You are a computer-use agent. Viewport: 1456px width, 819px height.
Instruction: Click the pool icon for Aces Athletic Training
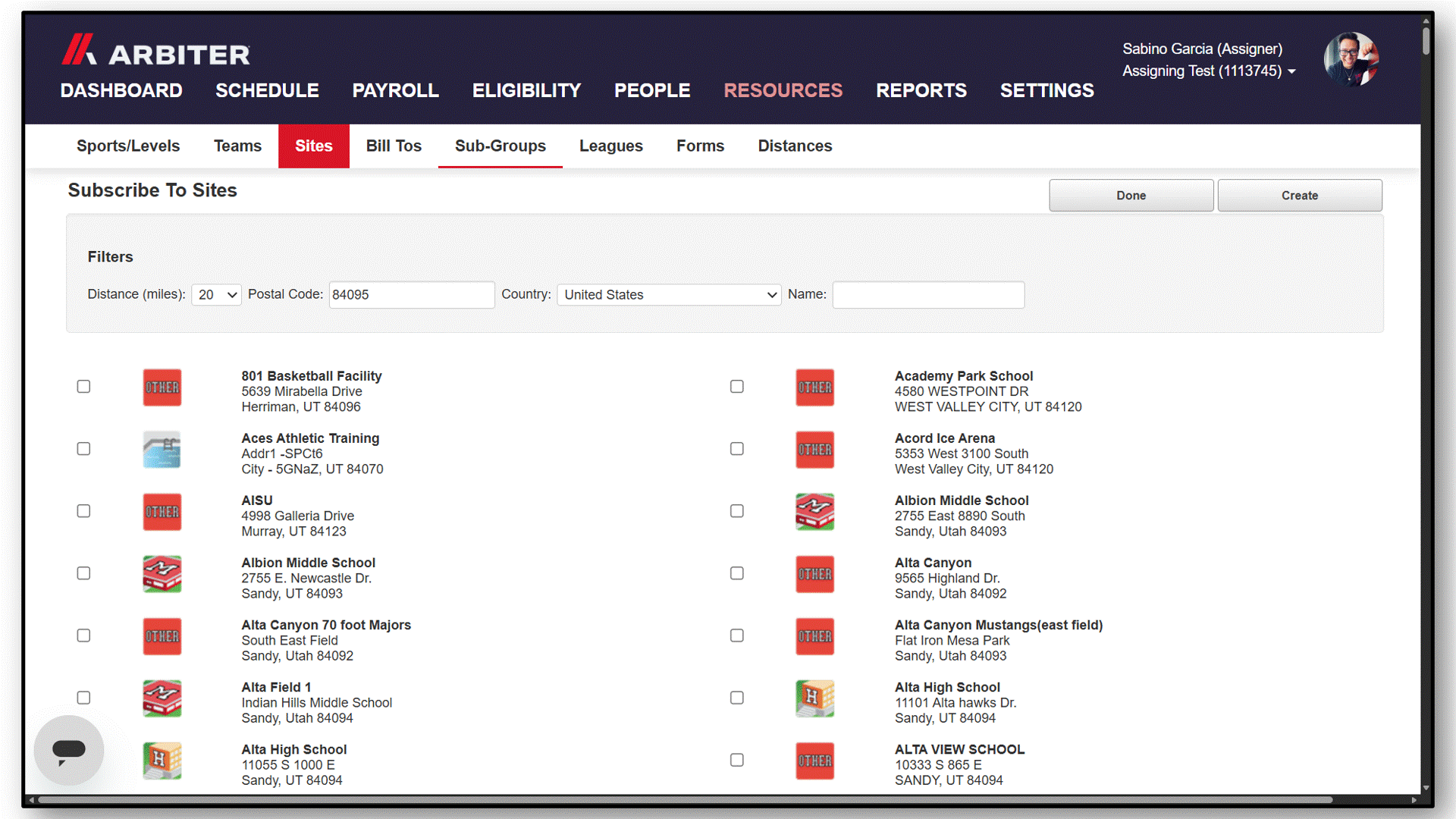point(162,450)
